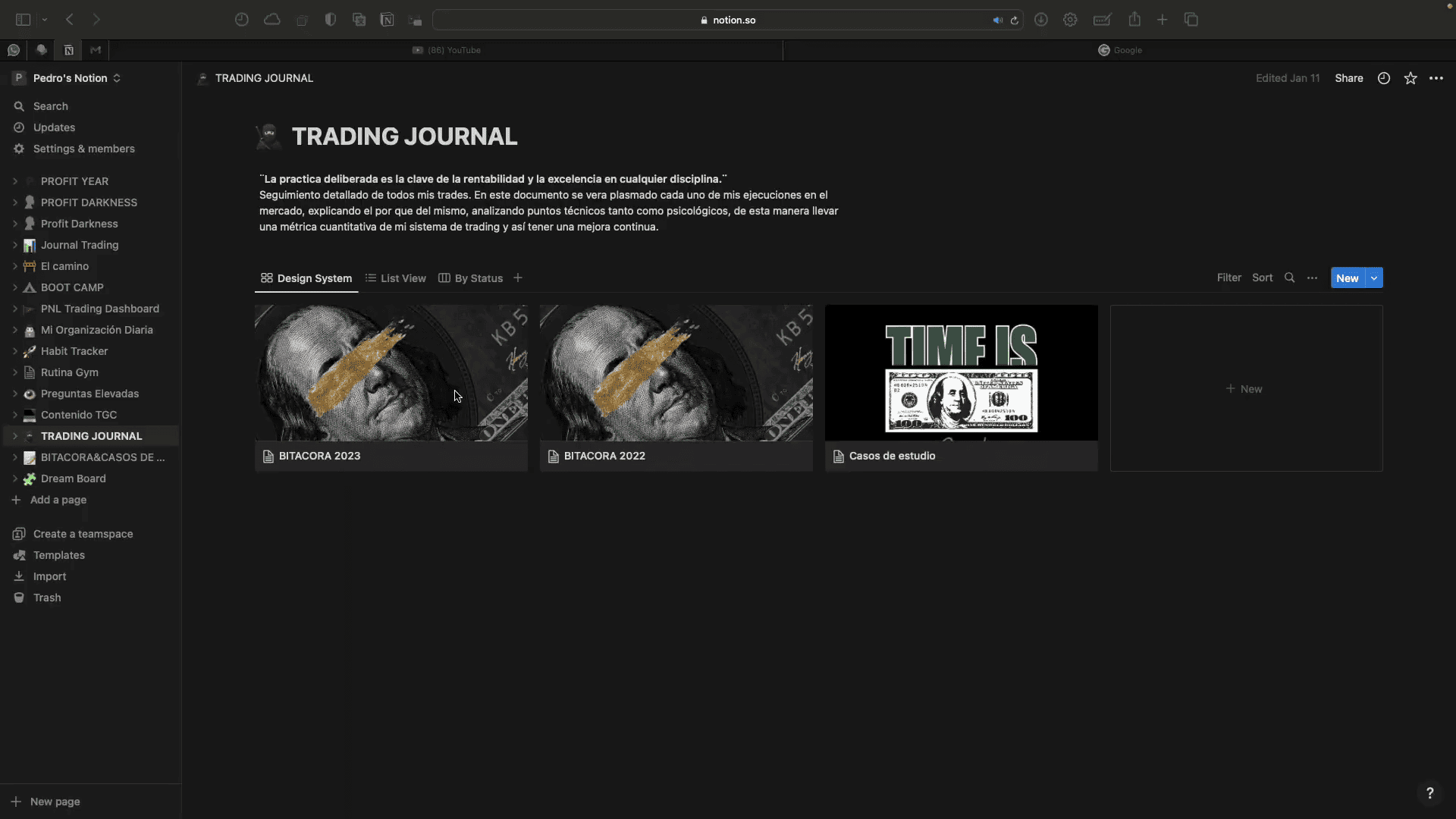Viewport: 1456px width, 819px height.
Task: Mute the tab audio speaker icon
Action: tap(997, 20)
